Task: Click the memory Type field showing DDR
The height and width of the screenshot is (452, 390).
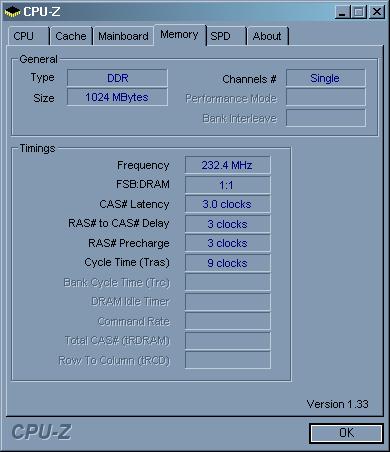Action: click(x=117, y=78)
